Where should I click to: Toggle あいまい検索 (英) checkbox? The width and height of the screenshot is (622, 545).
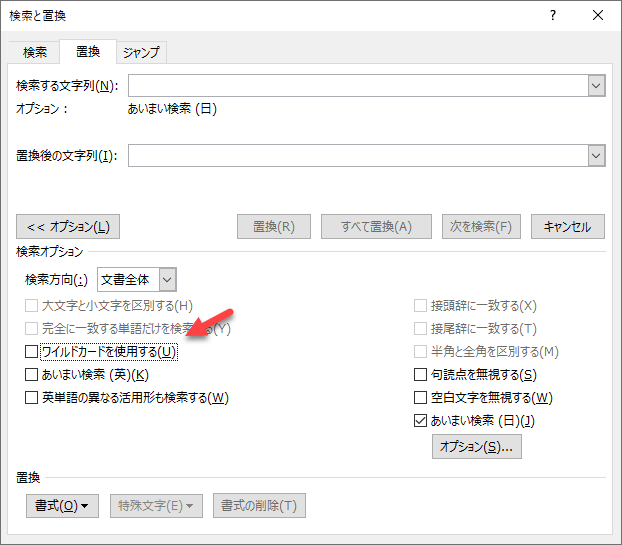pos(32,375)
